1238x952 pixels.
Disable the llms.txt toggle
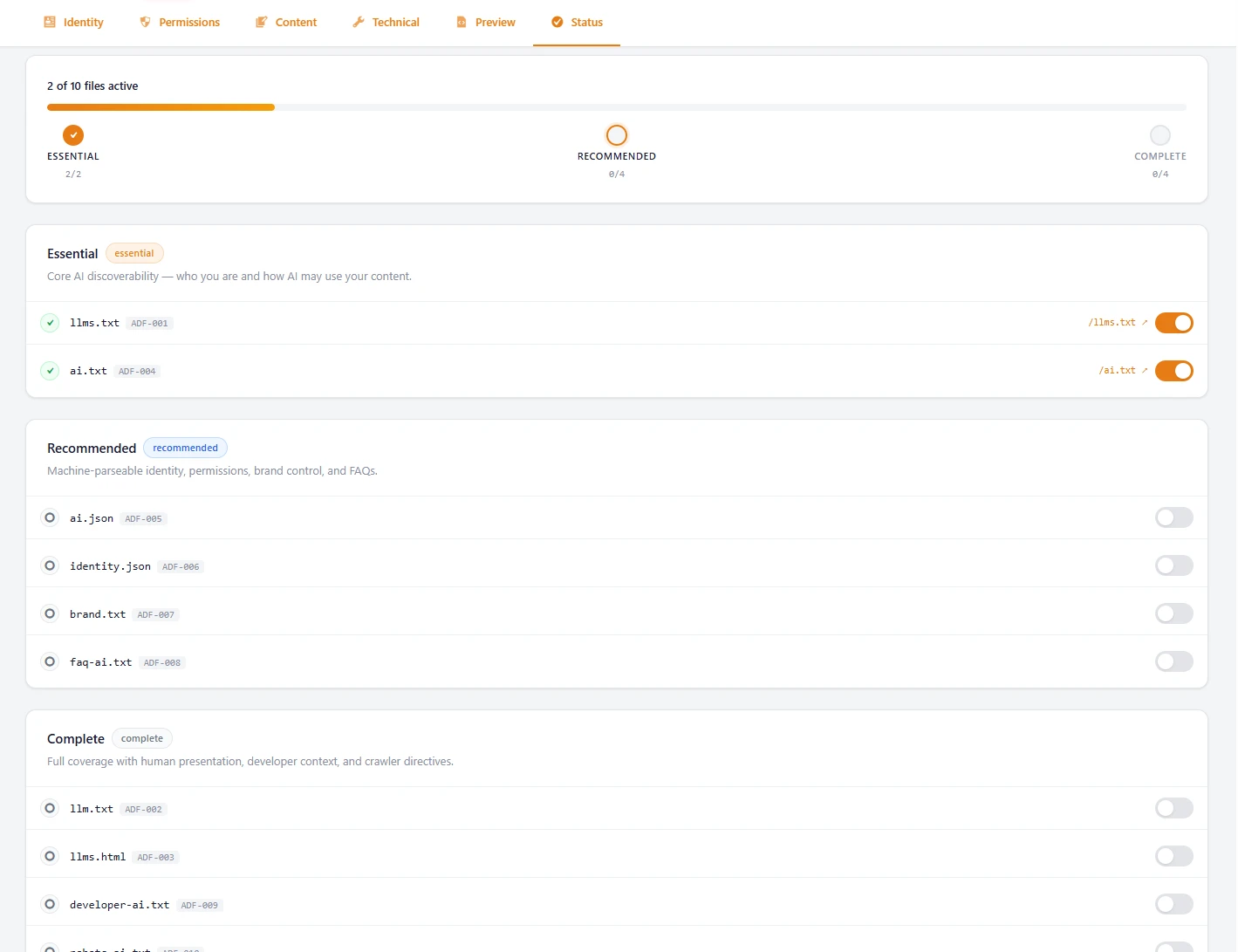(x=1174, y=323)
